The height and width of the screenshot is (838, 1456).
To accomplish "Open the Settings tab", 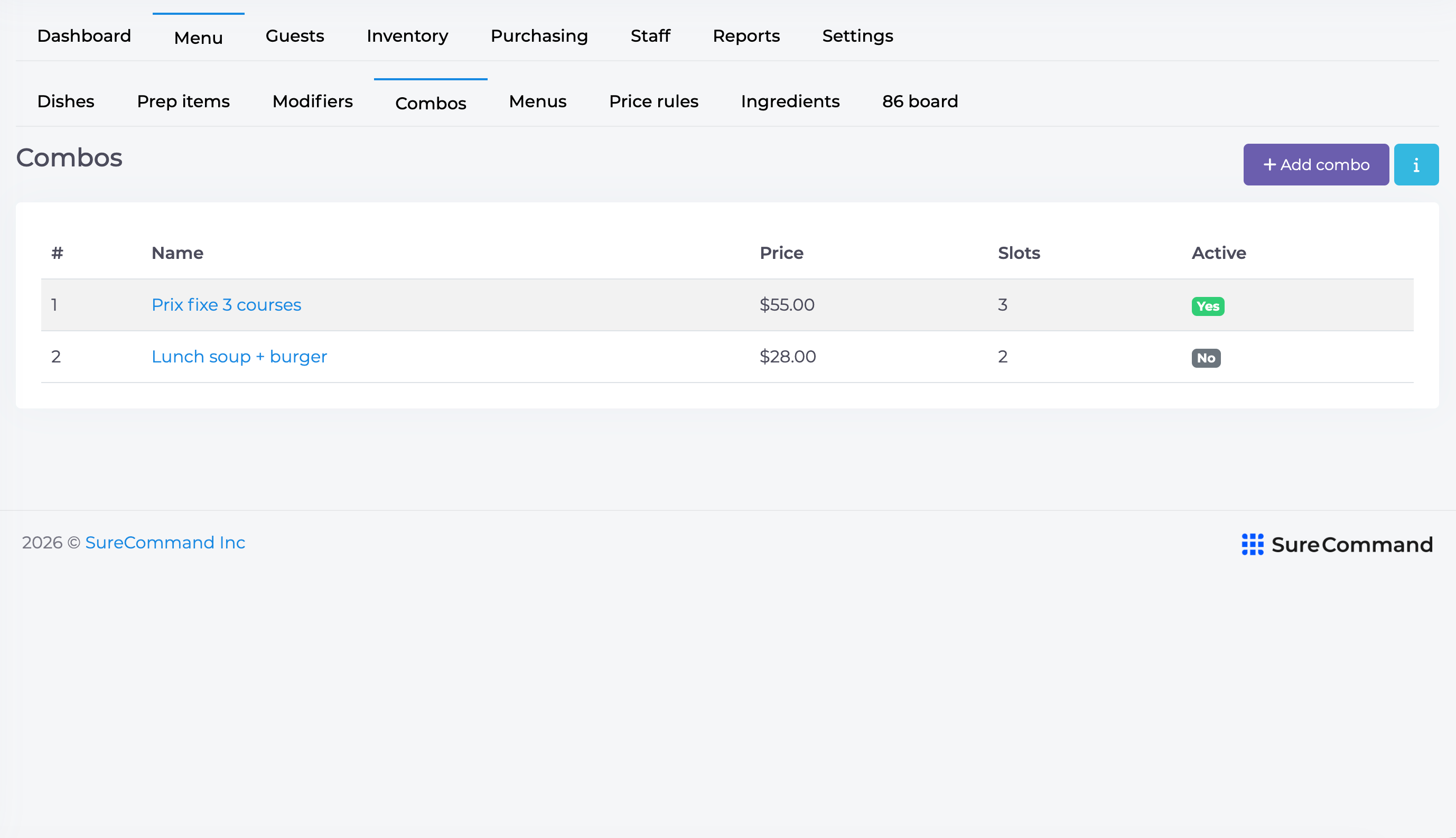I will point(857,36).
